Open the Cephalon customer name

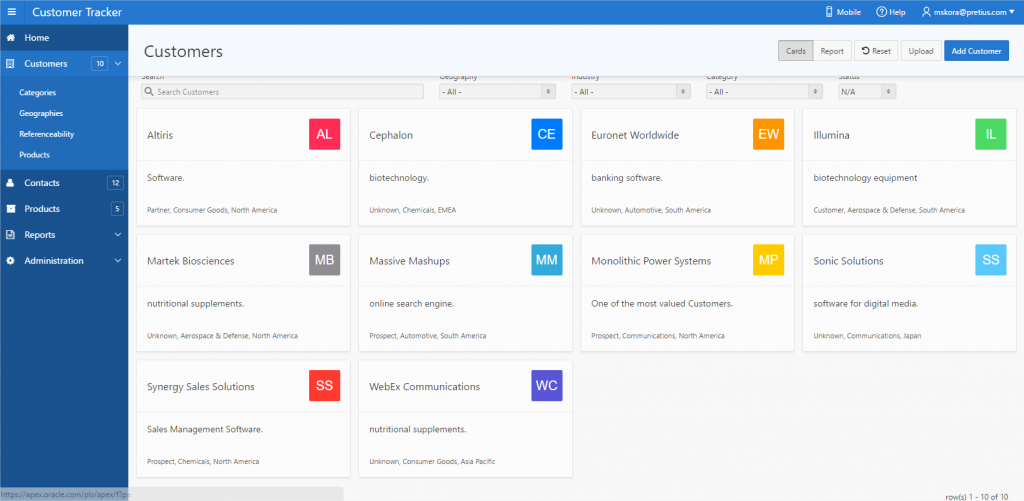tap(391, 135)
